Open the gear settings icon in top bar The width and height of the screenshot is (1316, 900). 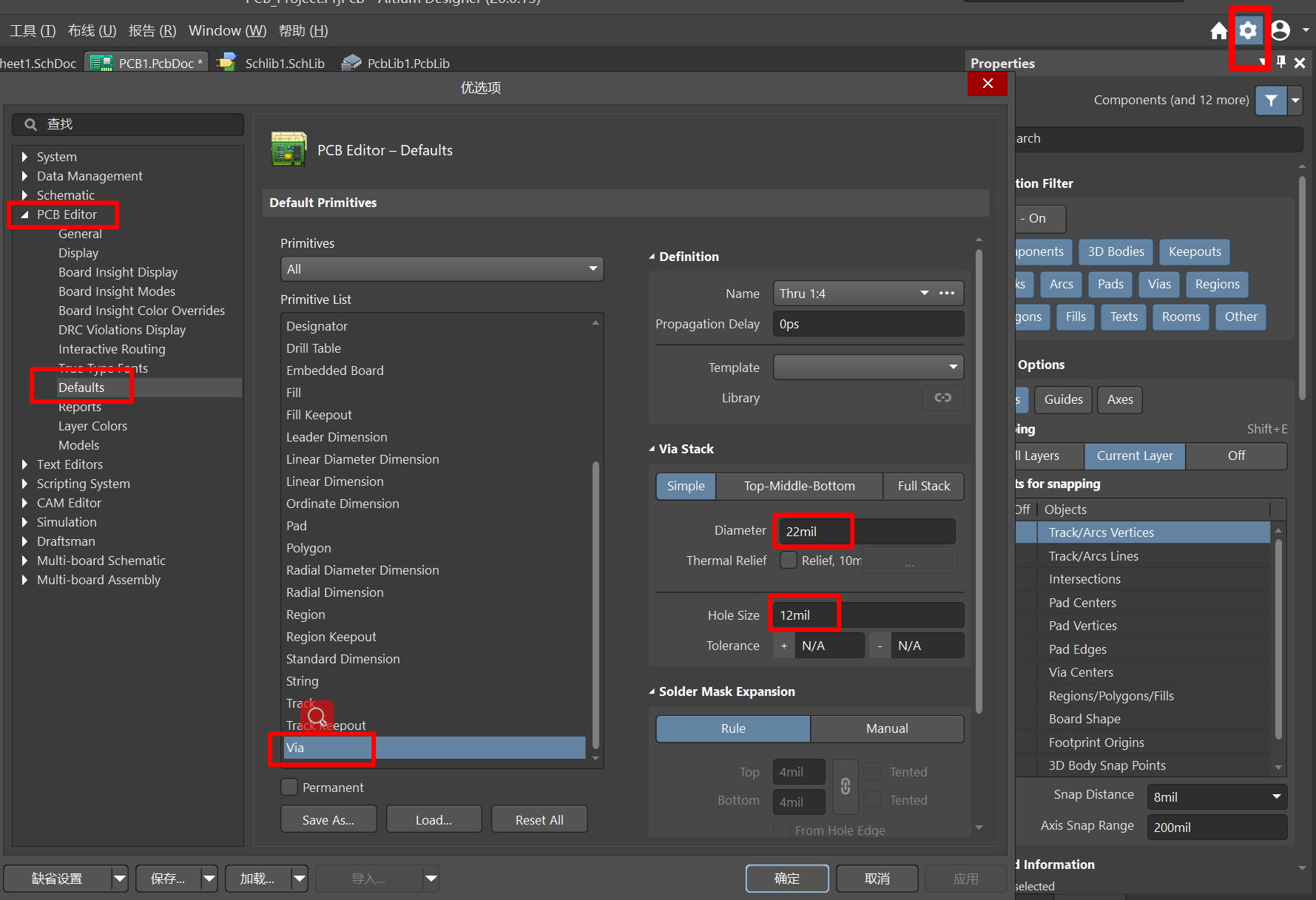click(x=1248, y=30)
